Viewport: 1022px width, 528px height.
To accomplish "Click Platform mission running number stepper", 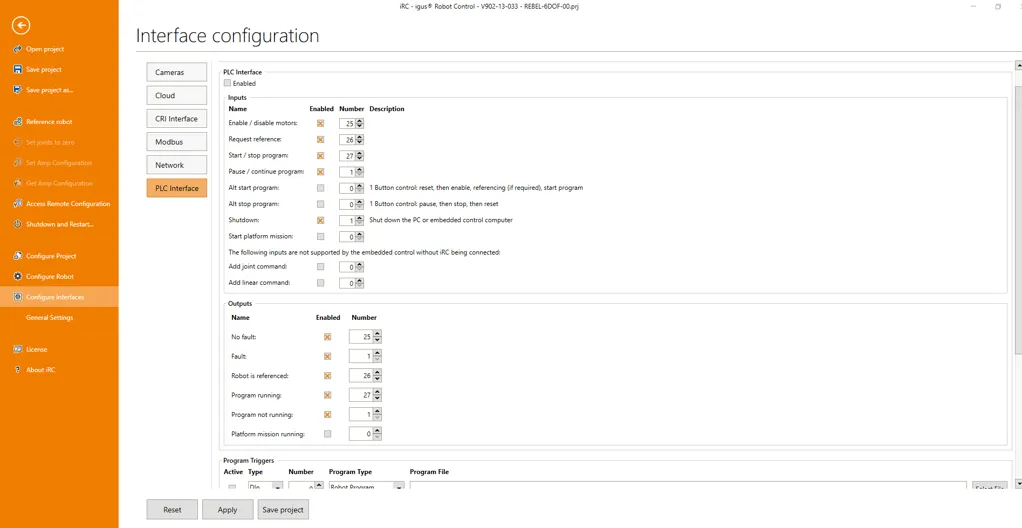I will point(377,433).
